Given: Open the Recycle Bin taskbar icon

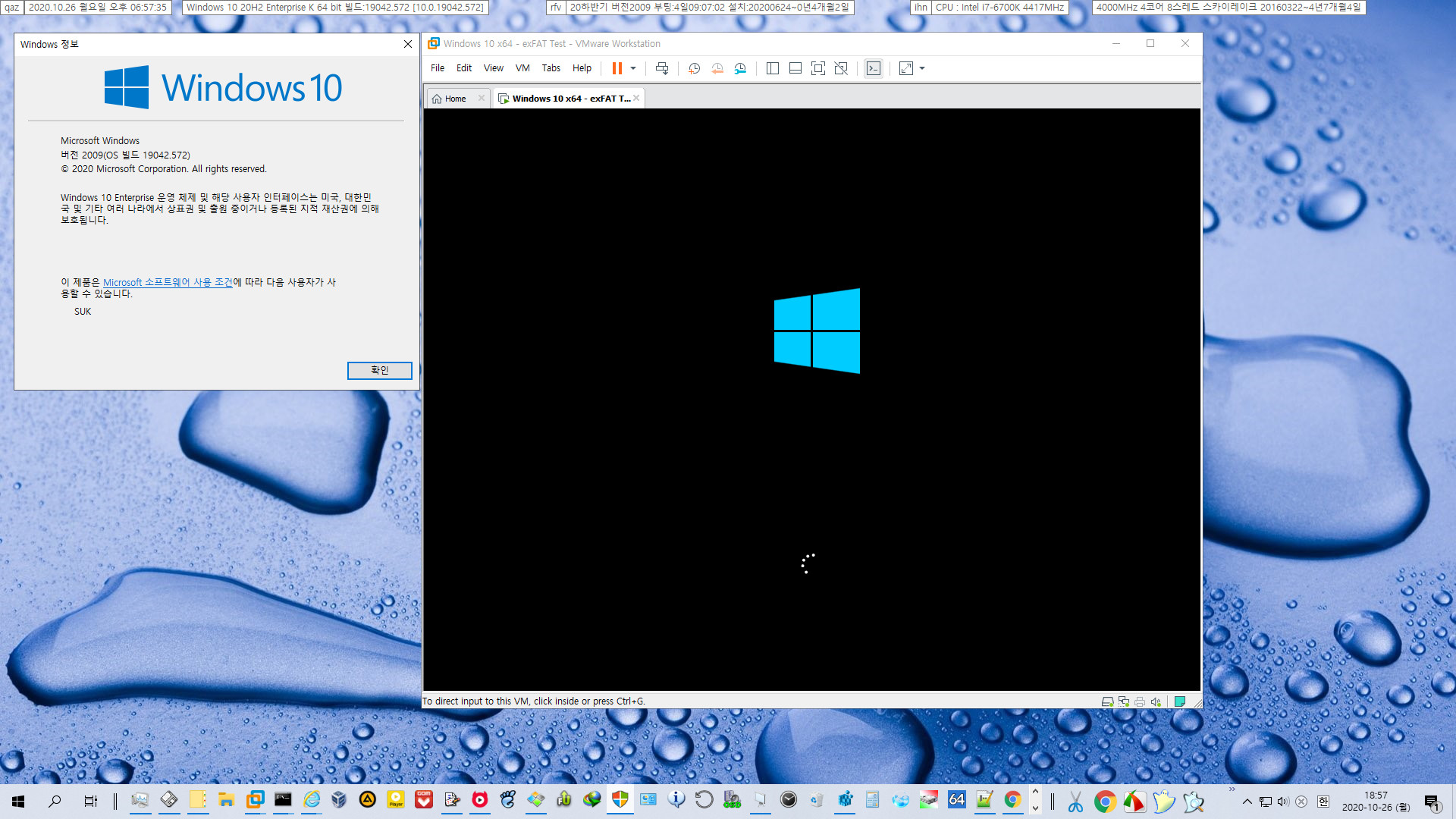Looking at the screenshot, I should 816,799.
